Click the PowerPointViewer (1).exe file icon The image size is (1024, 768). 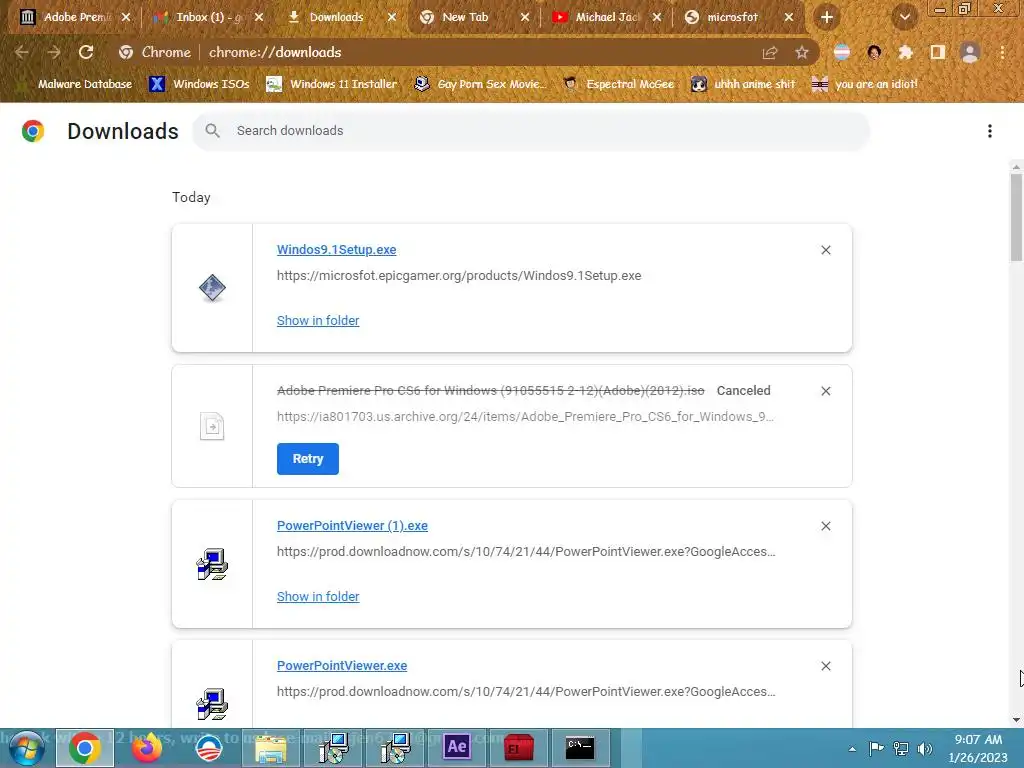(x=212, y=564)
